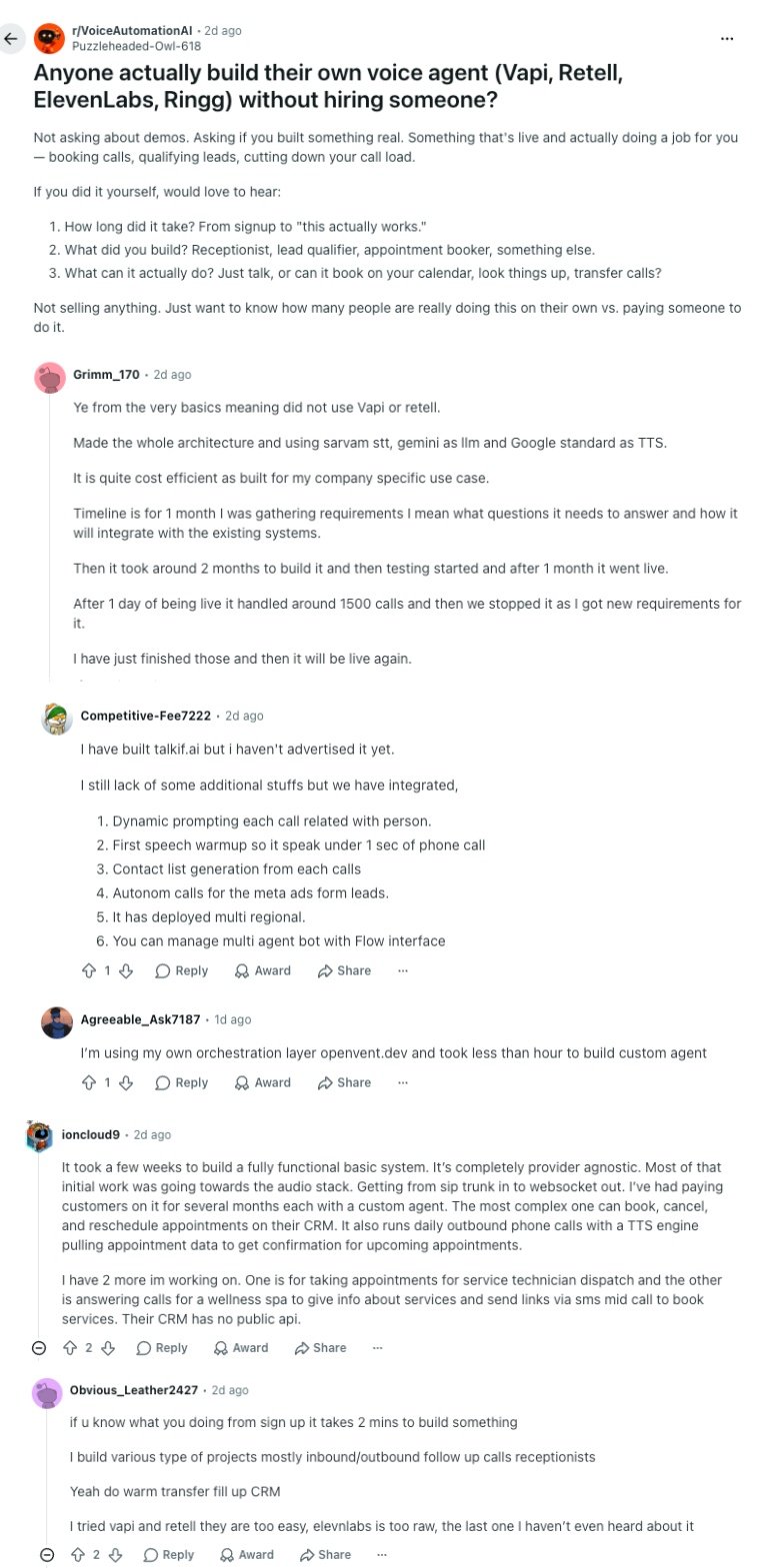Open the post's three-dot options menu
The height and width of the screenshot is (1568, 765).
(x=727, y=39)
